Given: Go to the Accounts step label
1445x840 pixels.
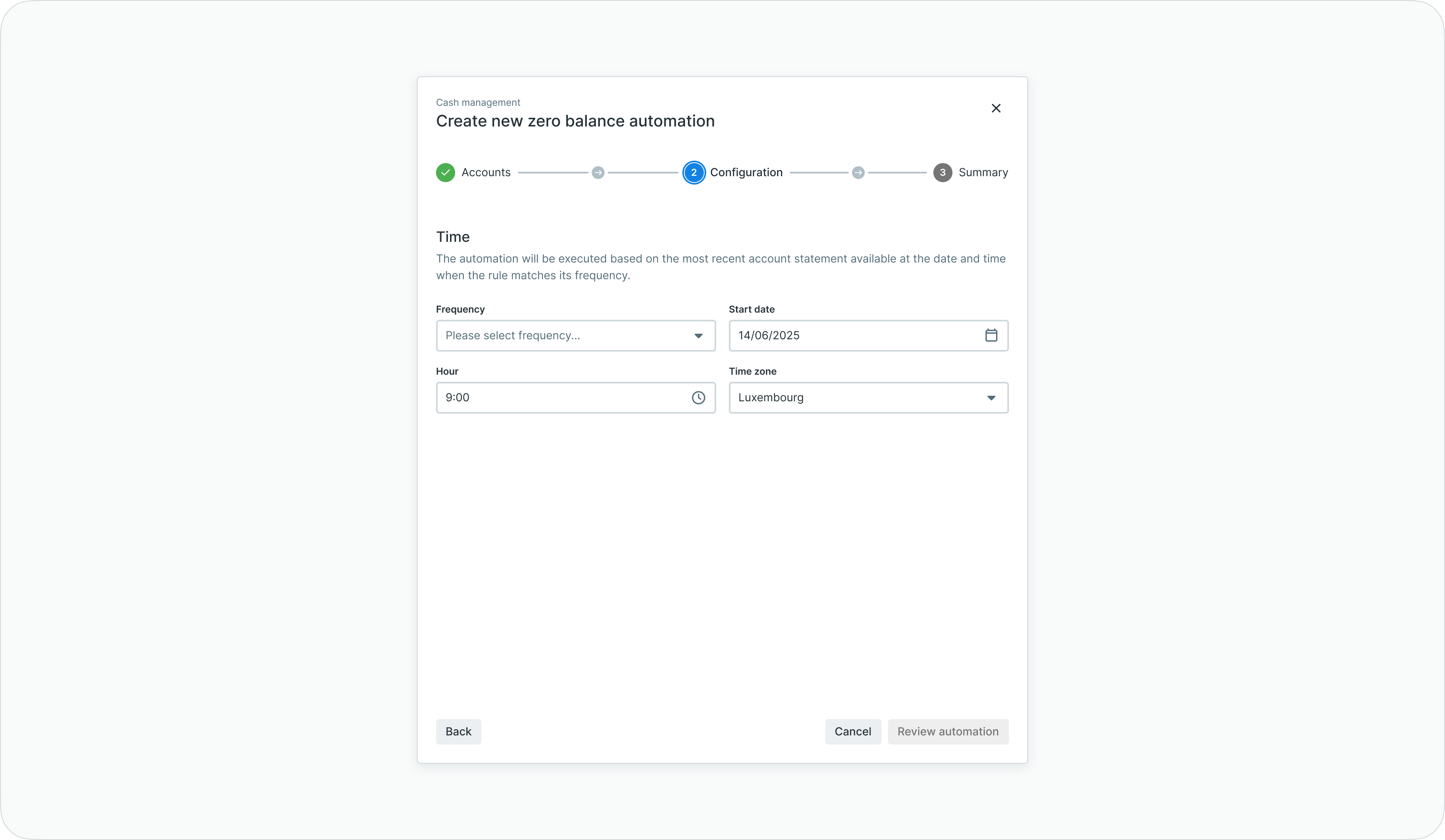Looking at the screenshot, I should pyautogui.click(x=486, y=173).
